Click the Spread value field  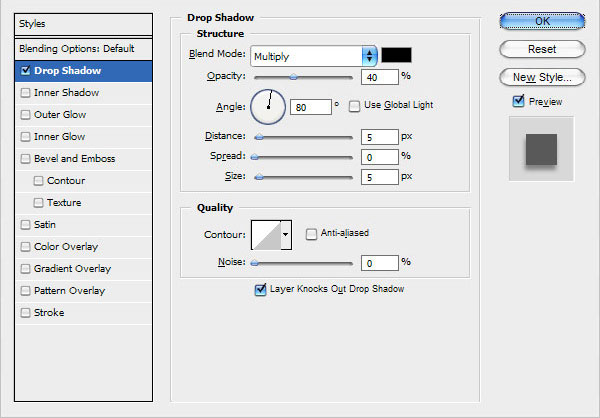(380, 157)
